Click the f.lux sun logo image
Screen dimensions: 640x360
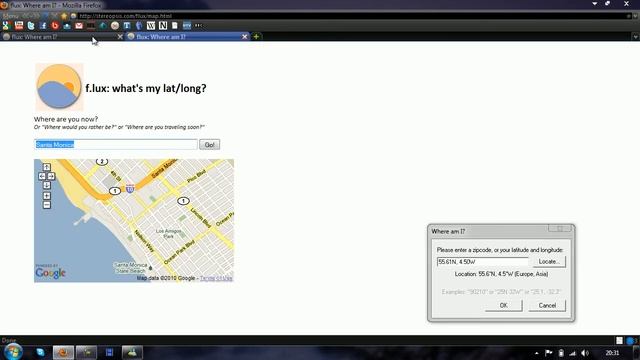(x=59, y=87)
